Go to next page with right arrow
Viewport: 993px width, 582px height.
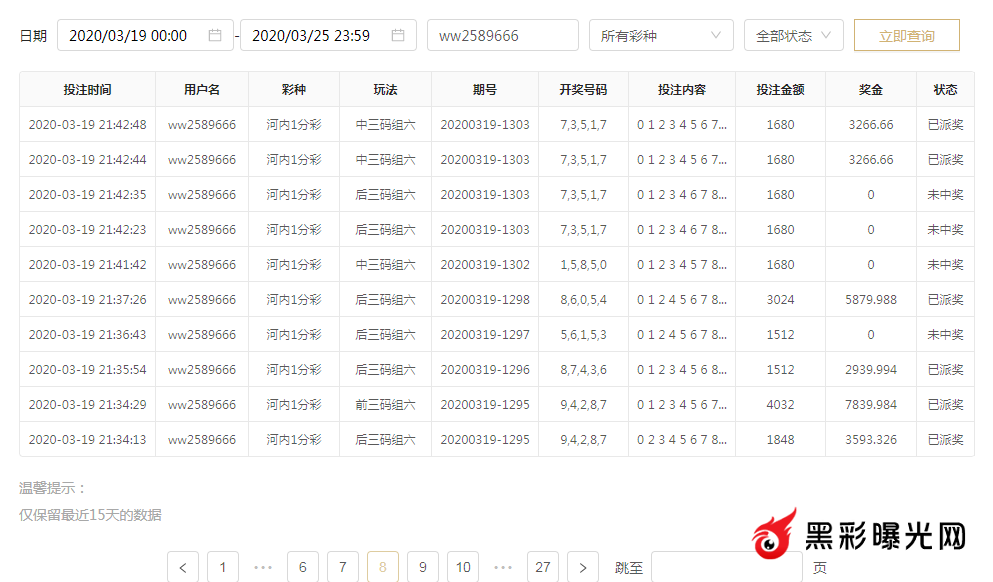tap(583, 567)
